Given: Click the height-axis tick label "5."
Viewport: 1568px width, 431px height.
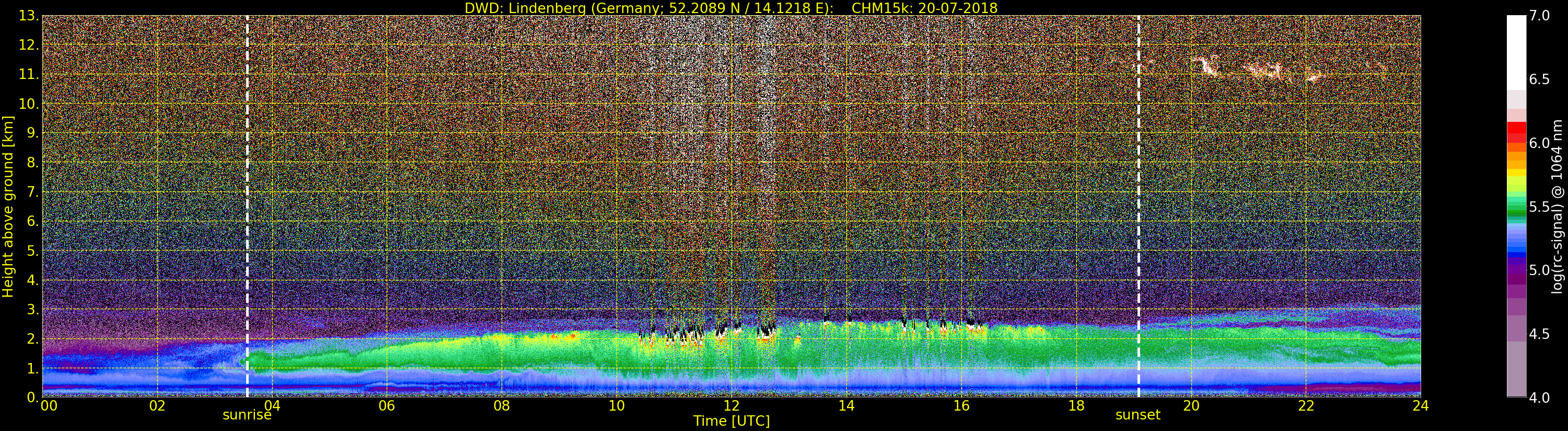Looking at the screenshot, I should click(x=33, y=251).
